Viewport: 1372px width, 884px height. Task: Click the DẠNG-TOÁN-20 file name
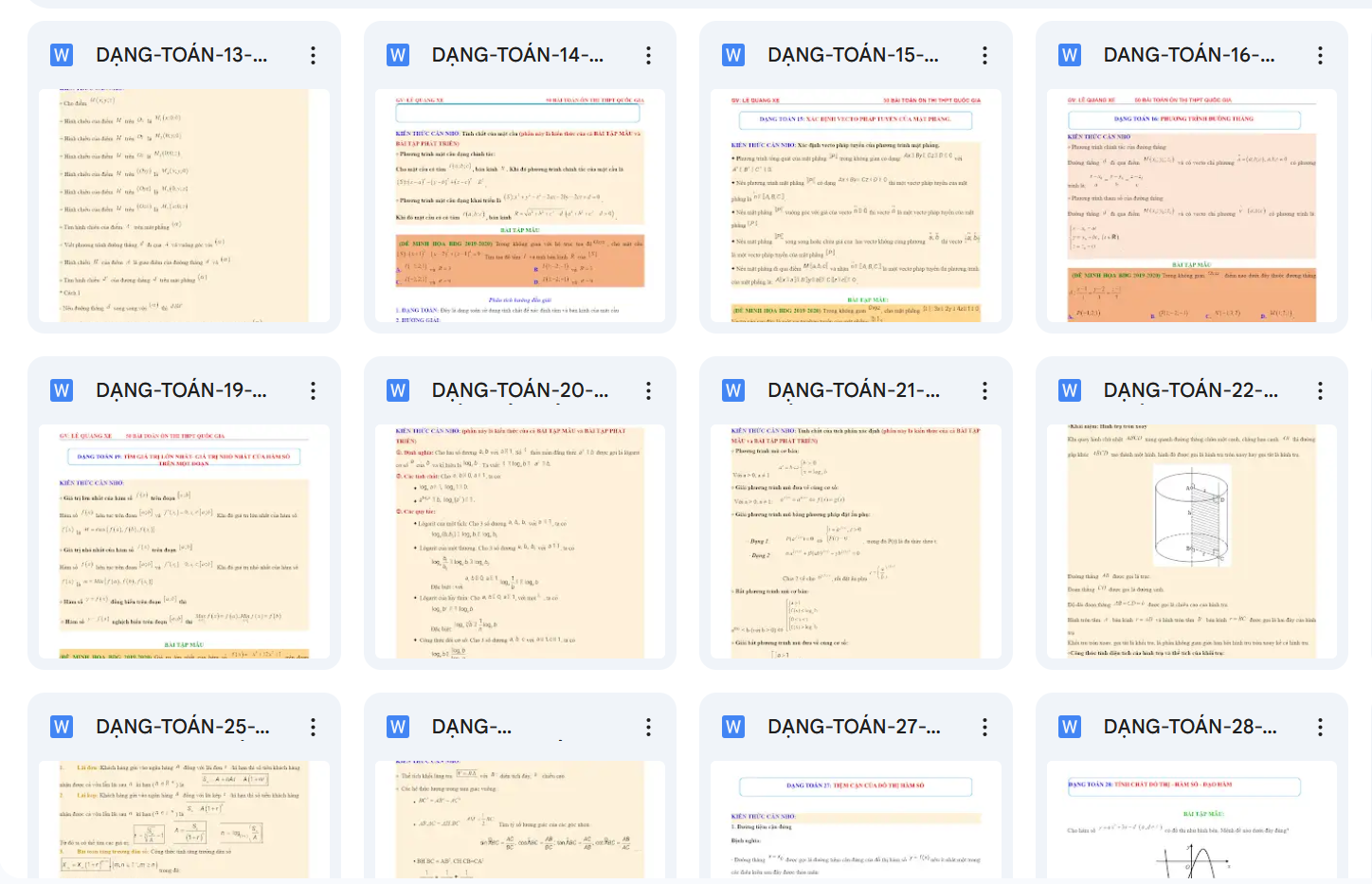(519, 390)
